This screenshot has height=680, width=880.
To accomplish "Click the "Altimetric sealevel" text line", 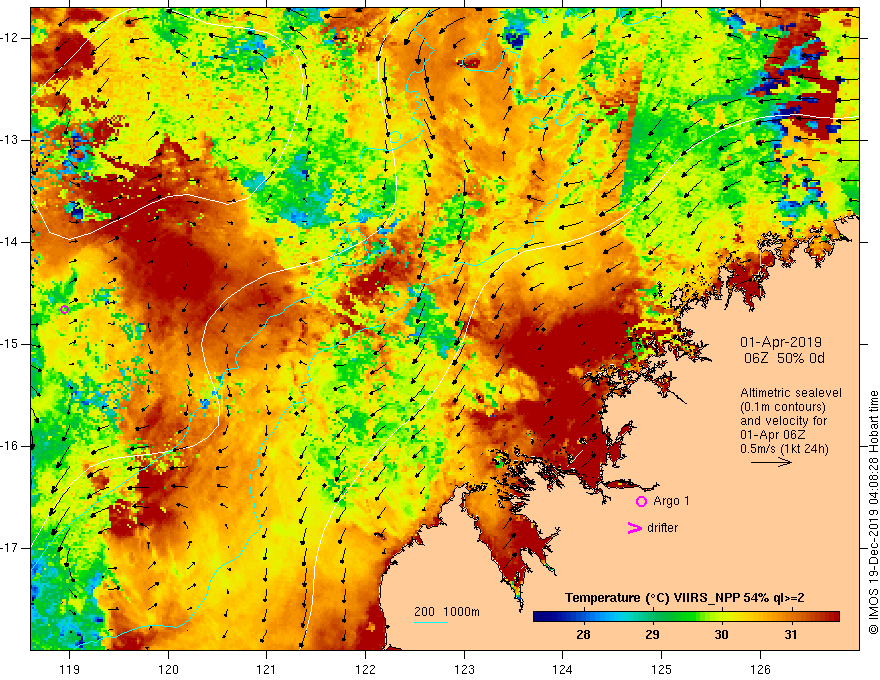I will 791,393.
